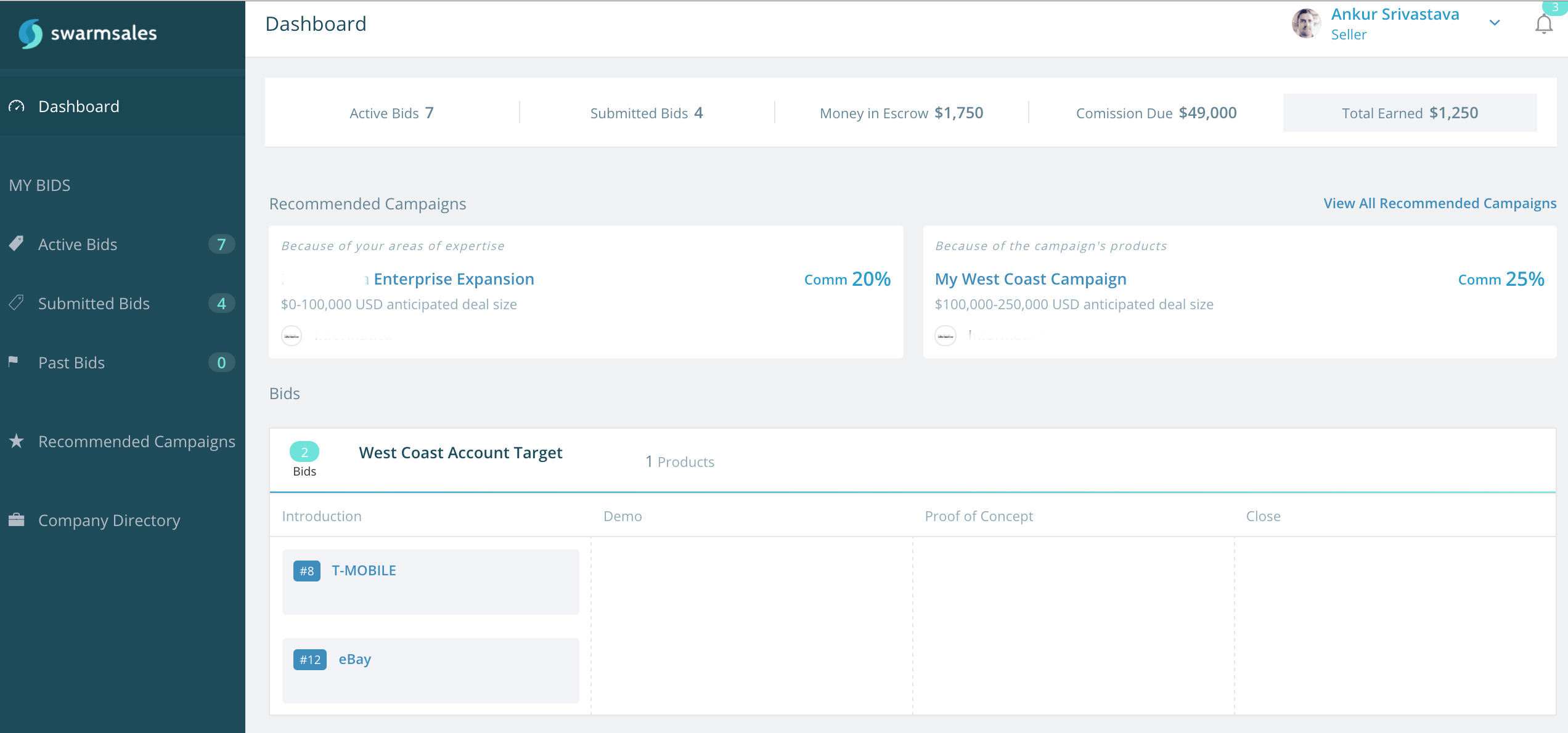Click the Active Bids tag icon
The width and height of the screenshot is (1568, 733).
point(17,244)
